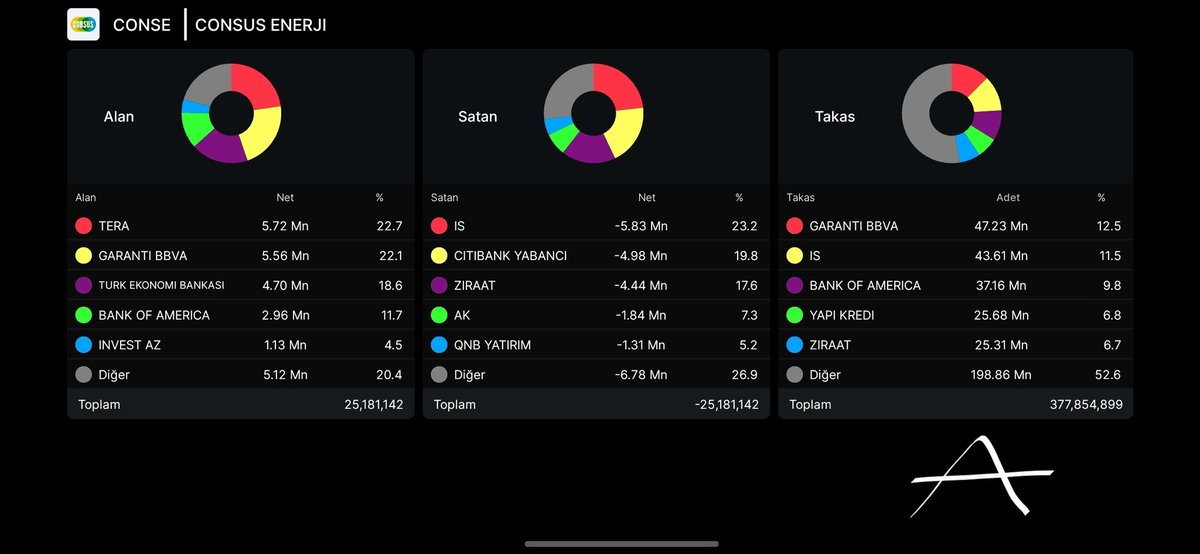
Task: Select the blue swatch beside ZIRAAT in Takas
Action: tap(795, 345)
